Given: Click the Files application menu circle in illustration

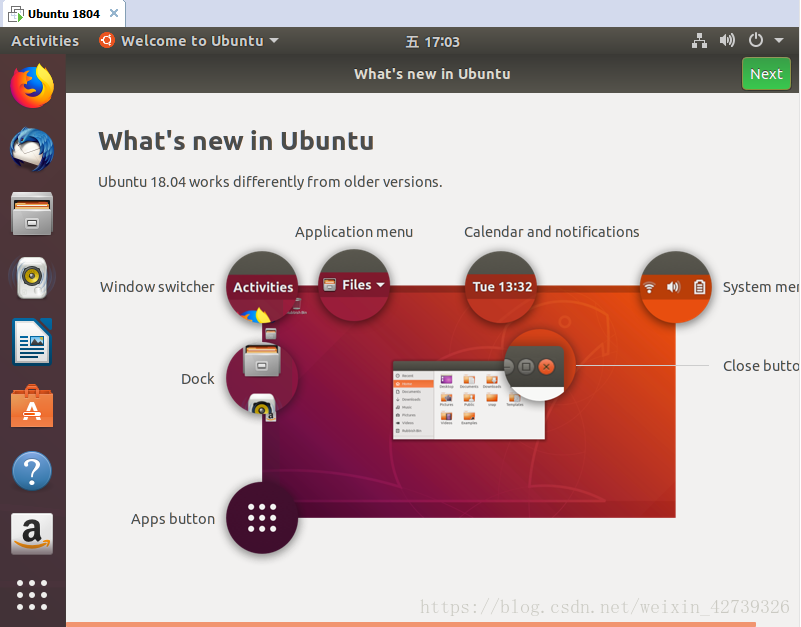Looking at the screenshot, I should [354, 285].
